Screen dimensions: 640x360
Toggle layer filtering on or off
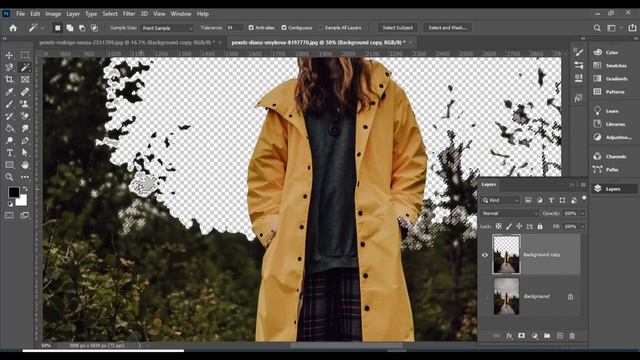click(x=584, y=198)
